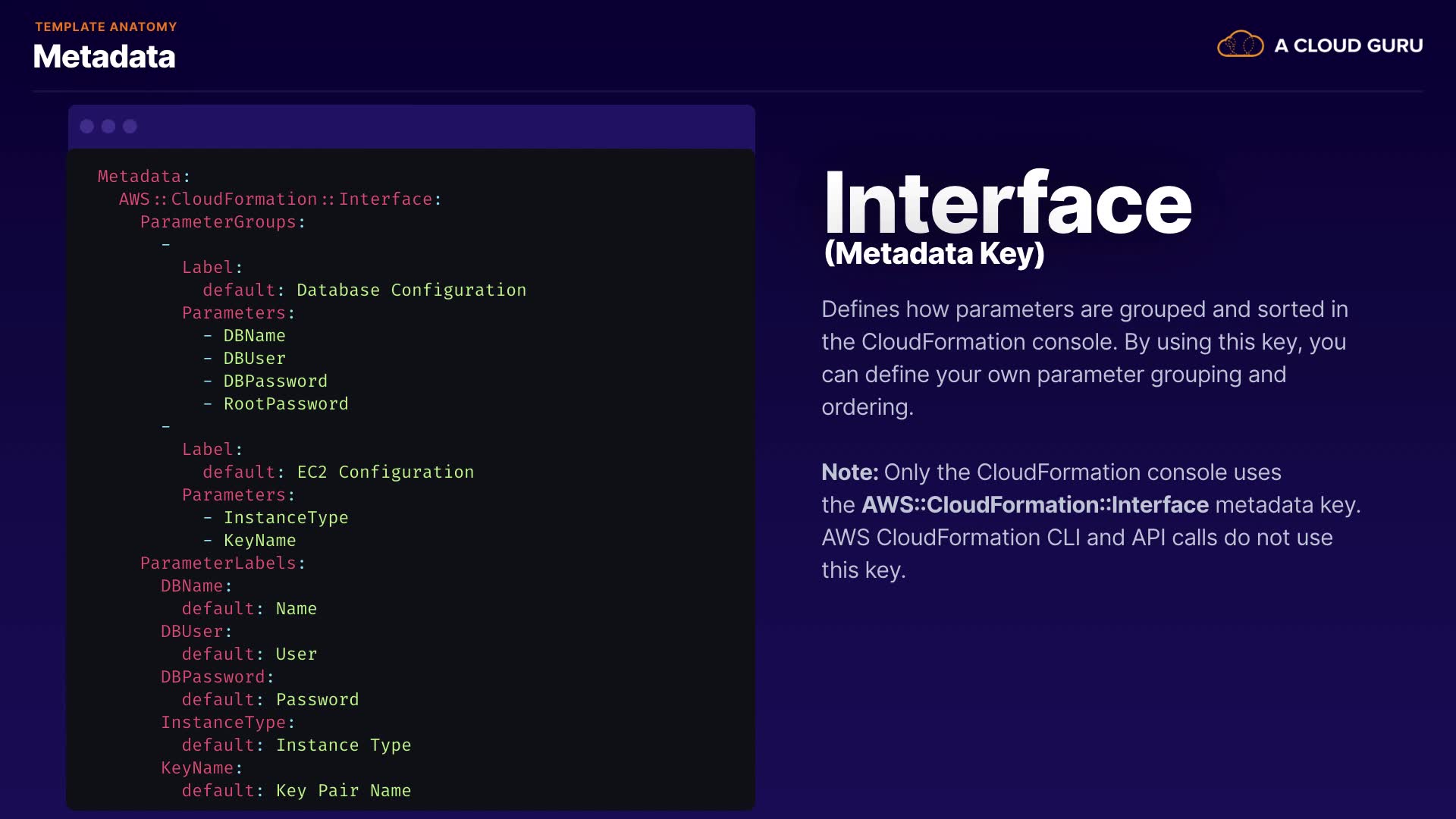1456x819 pixels.
Task: Click the bold AWS::CloudFormation::Interface text in note
Action: pos(1034,505)
